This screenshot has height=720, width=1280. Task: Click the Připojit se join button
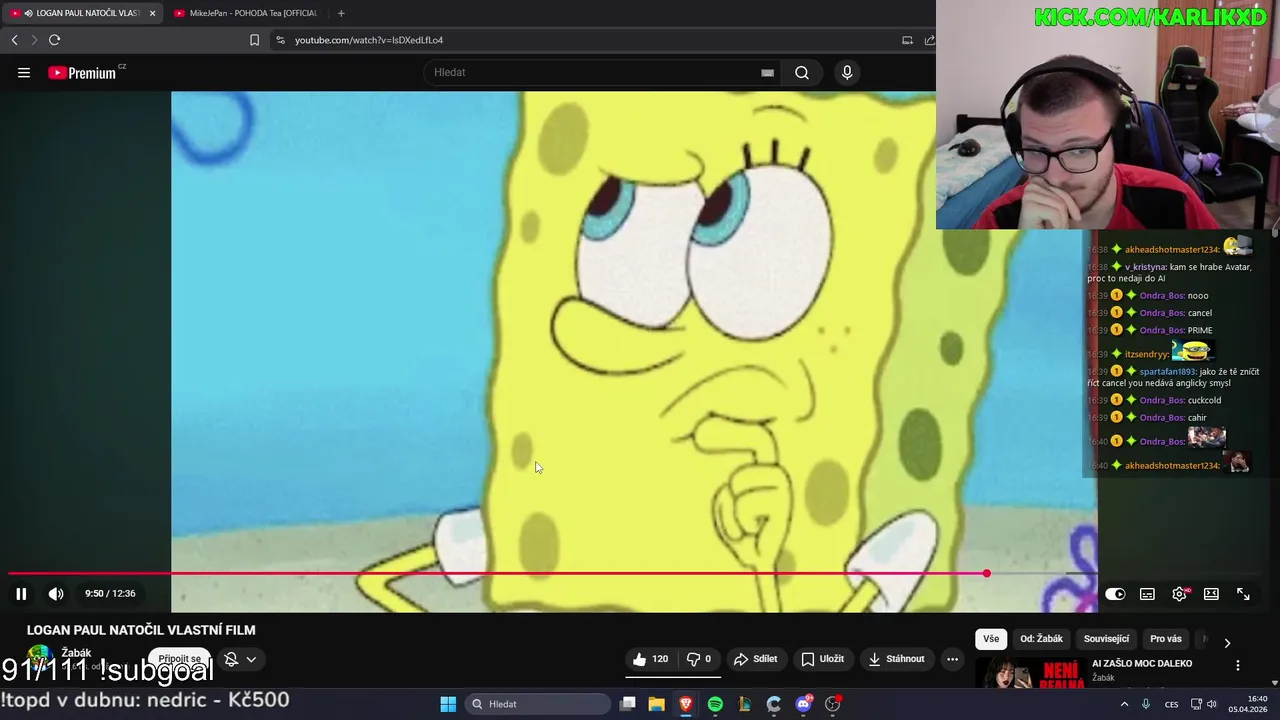180,659
